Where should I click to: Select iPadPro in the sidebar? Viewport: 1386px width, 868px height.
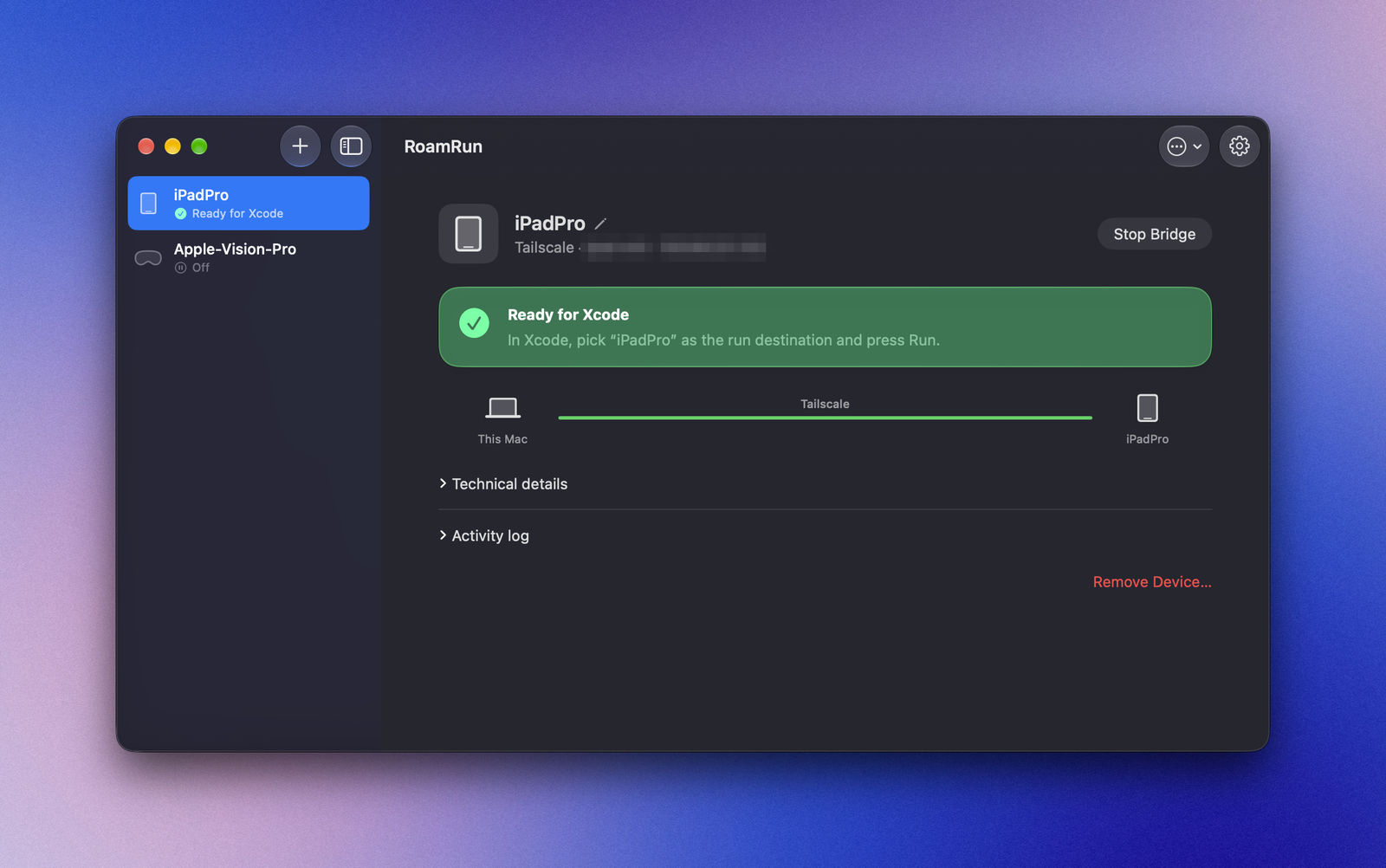pyautogui.click(x=249, y=204)
